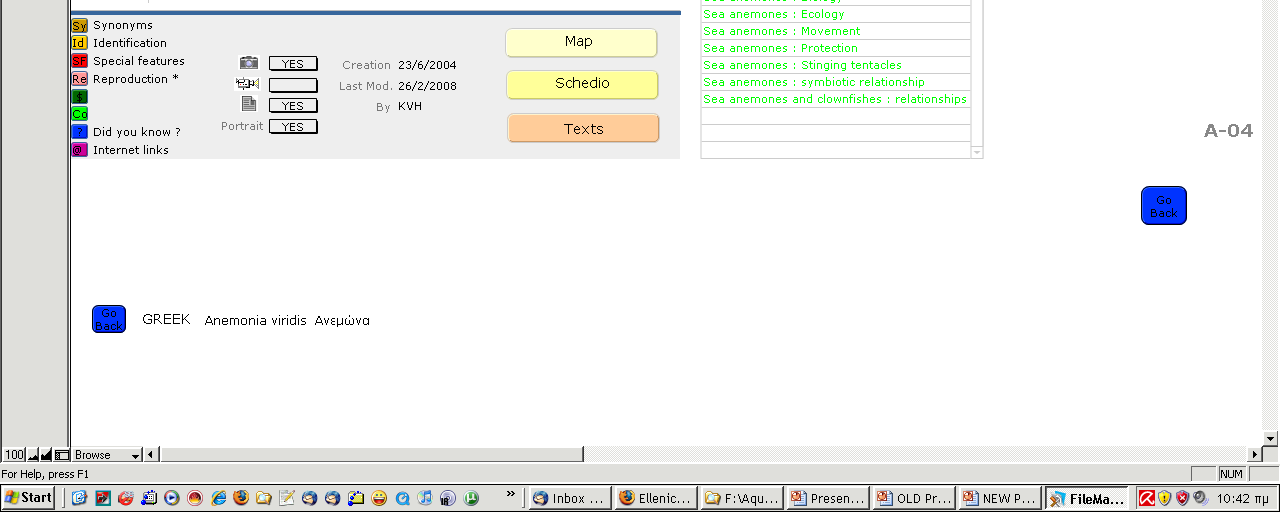Image resolution: width=1280 pixels, height=512 pixels.
Task: Switch to the Inbox taskbar window
Action: 569,497
